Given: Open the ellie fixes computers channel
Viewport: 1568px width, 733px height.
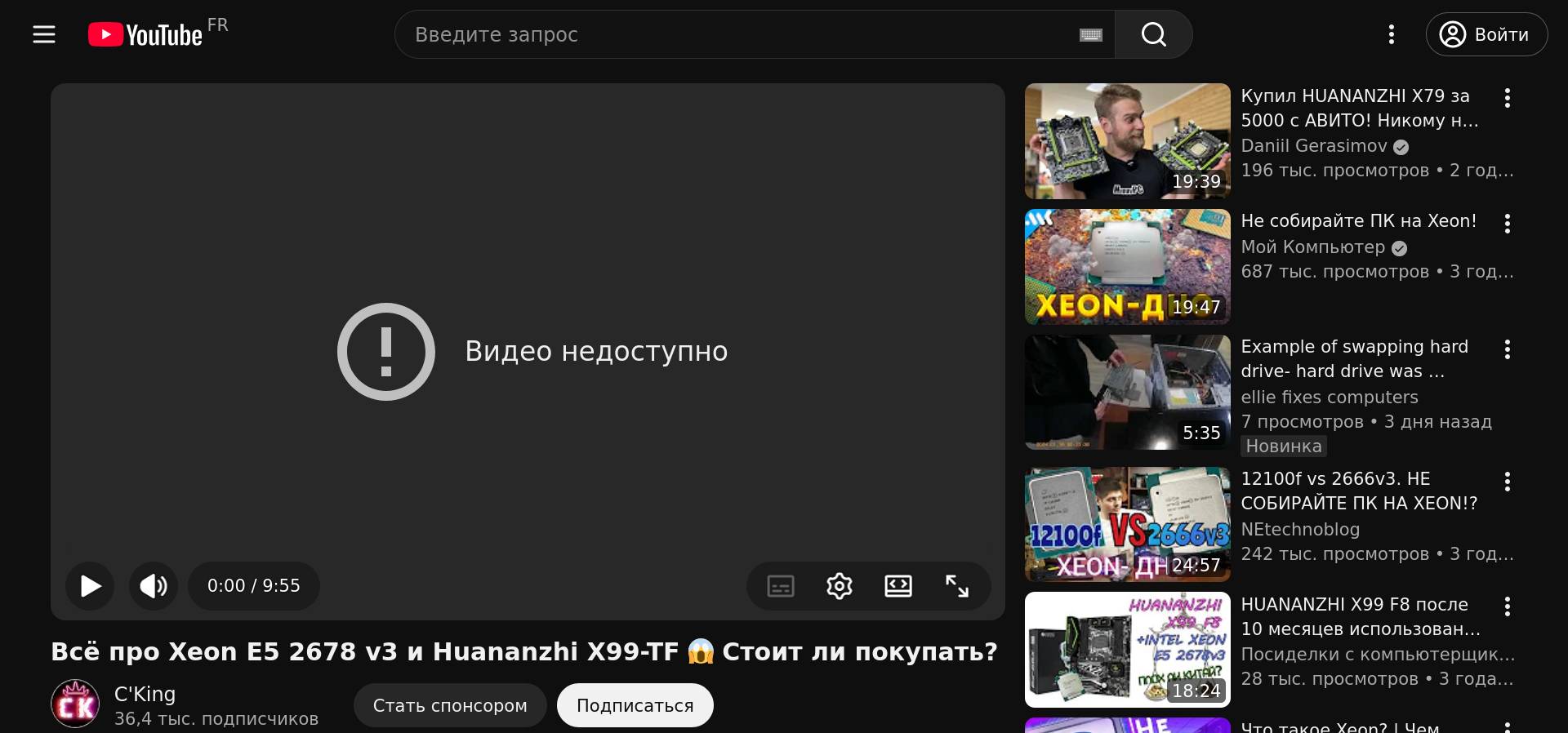Looking at the screenshot, I should click(1330, 398).
